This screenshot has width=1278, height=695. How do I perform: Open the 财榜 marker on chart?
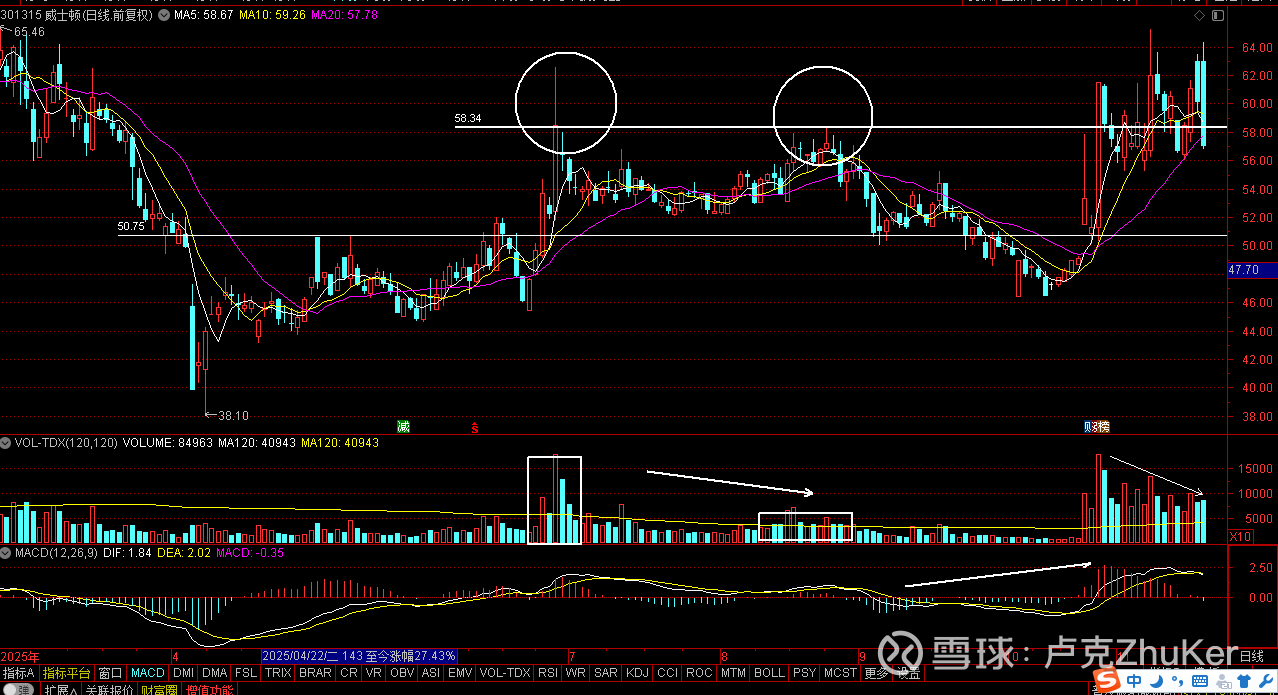click(1097, 426)
